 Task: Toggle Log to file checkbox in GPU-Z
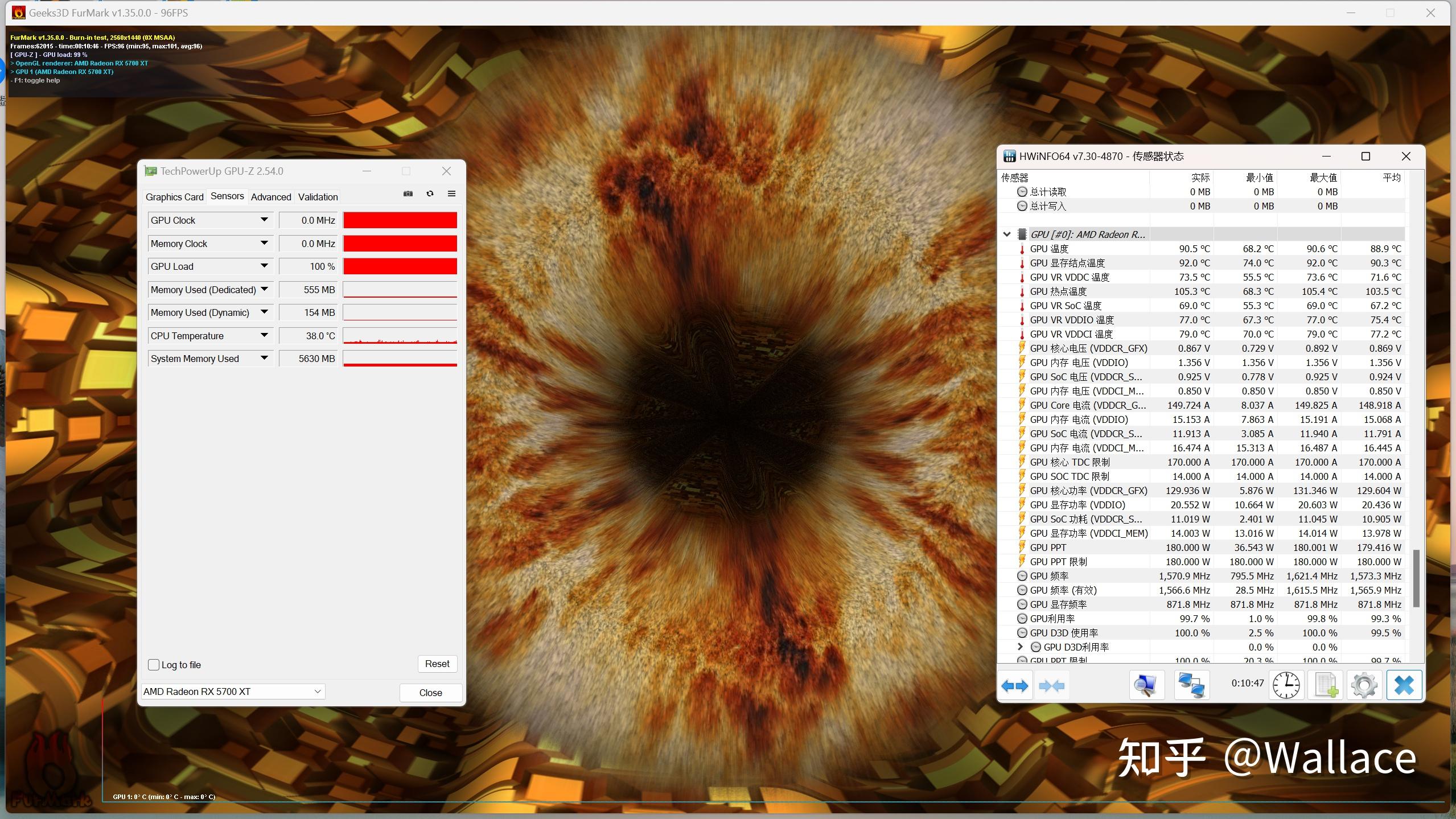point(153,663)
